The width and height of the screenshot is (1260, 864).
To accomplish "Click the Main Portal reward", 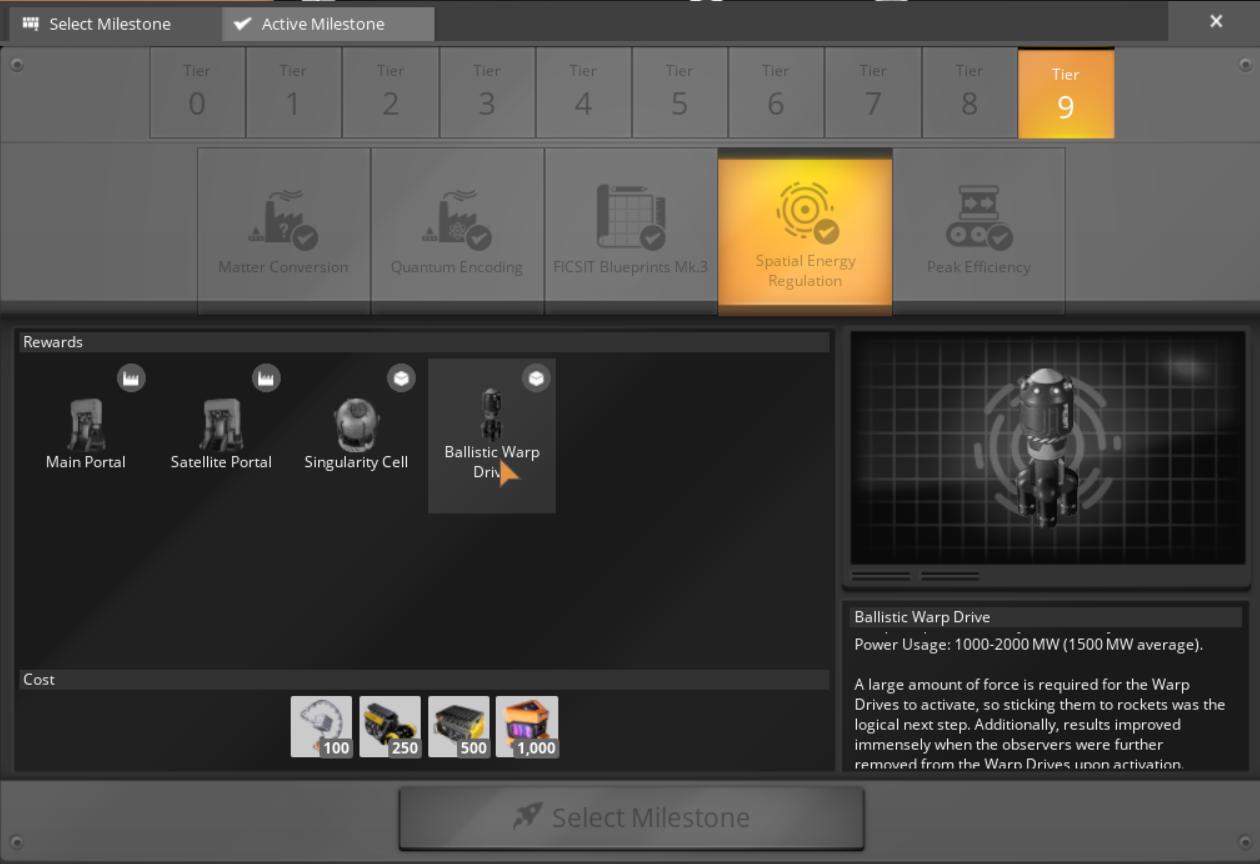I will (x=86, y=436).
